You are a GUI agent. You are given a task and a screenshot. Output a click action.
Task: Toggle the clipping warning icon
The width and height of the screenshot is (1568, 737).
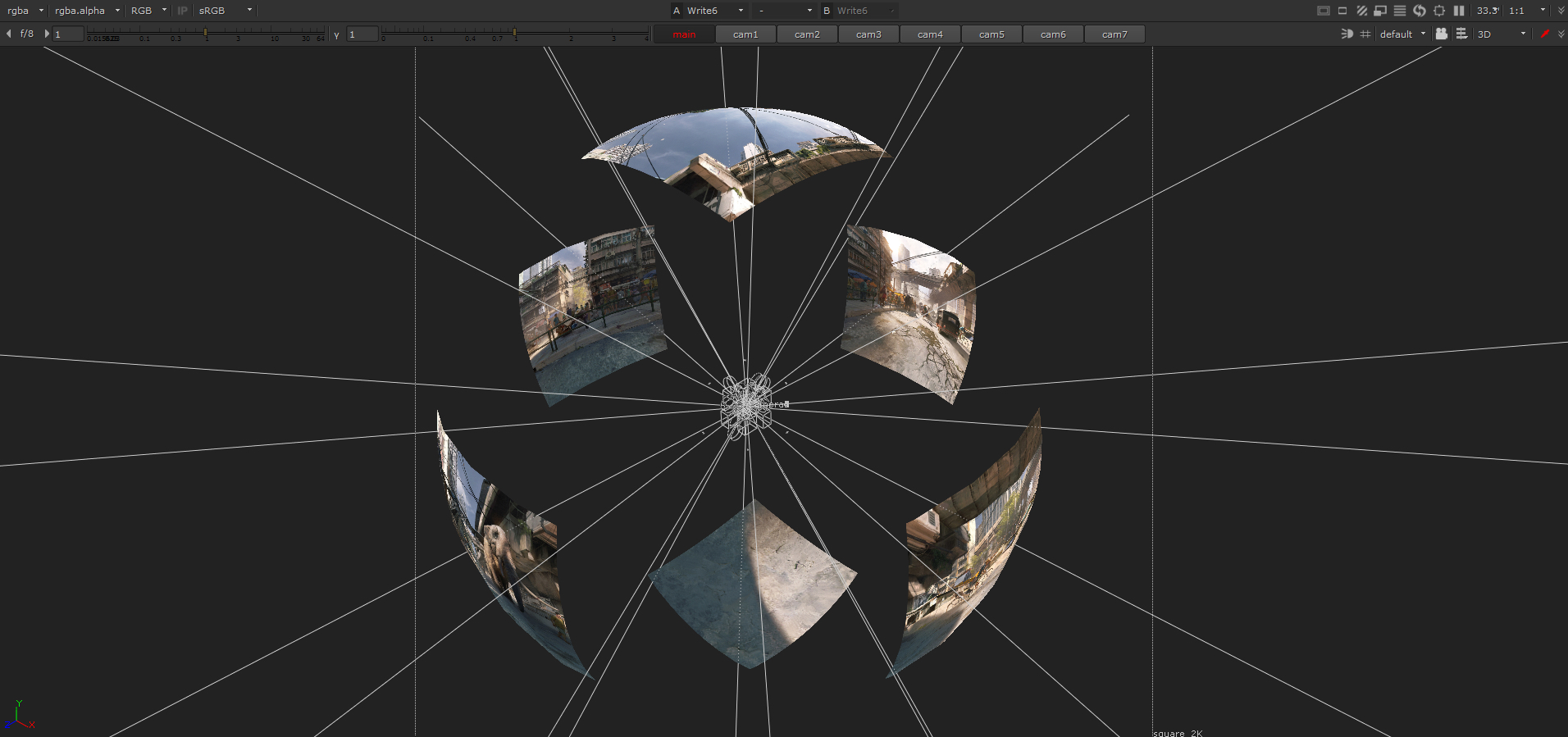(x=1324, y=11)
